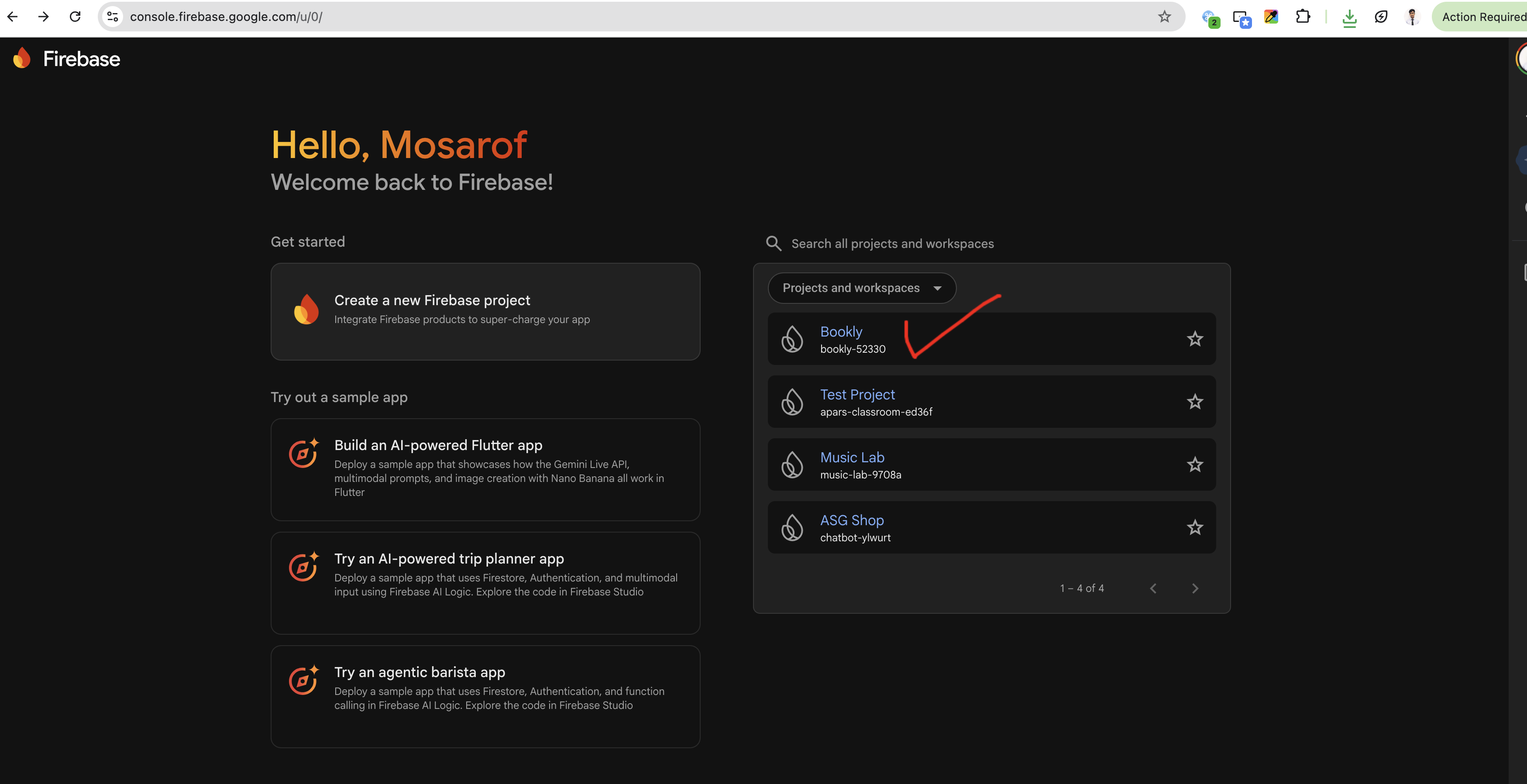Screen dimensions: 1527x784
Task: Open the extensions puzzle icon
Action: pyautogui.click(x=1302, y=17)
